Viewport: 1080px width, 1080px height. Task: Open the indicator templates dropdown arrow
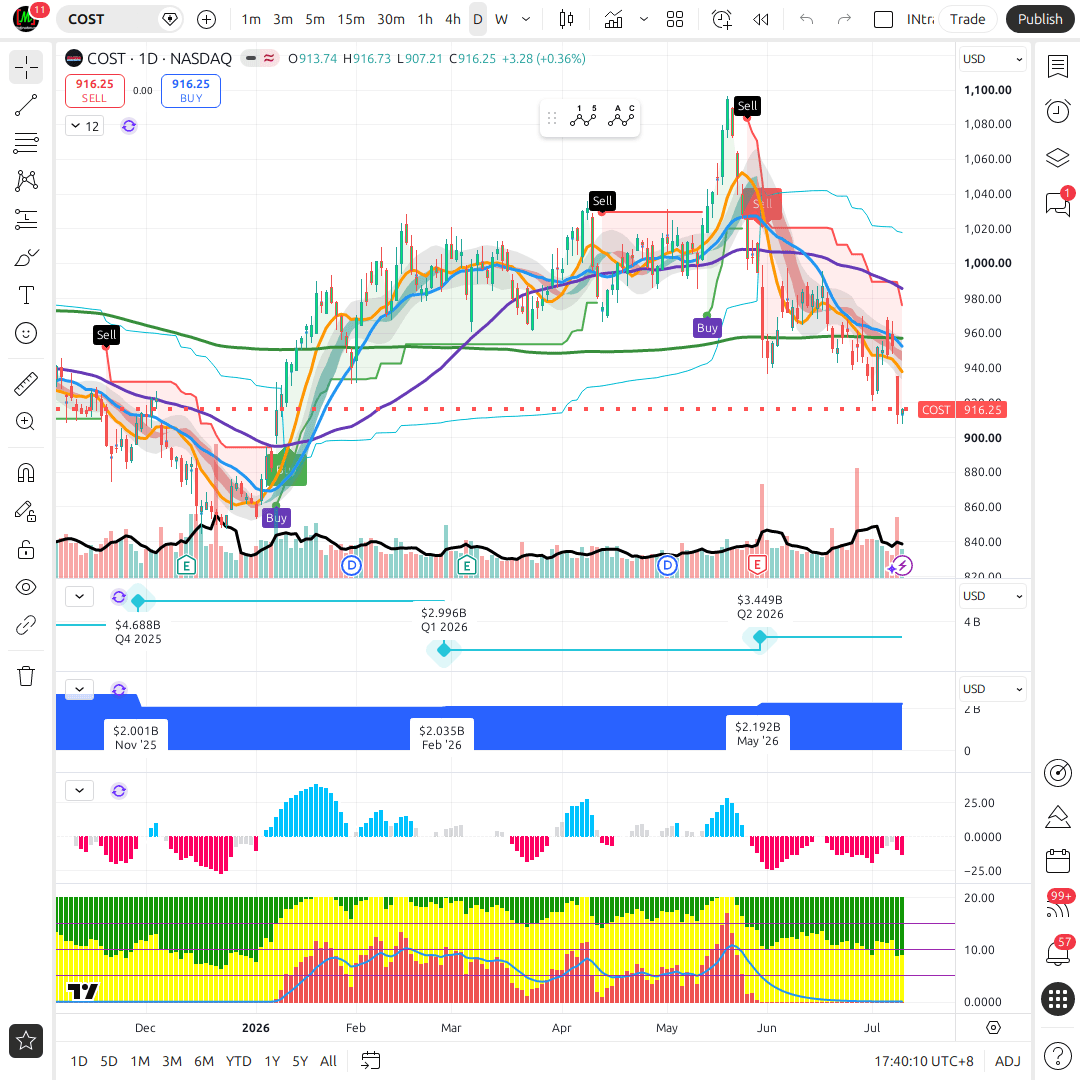click(644, 19)
